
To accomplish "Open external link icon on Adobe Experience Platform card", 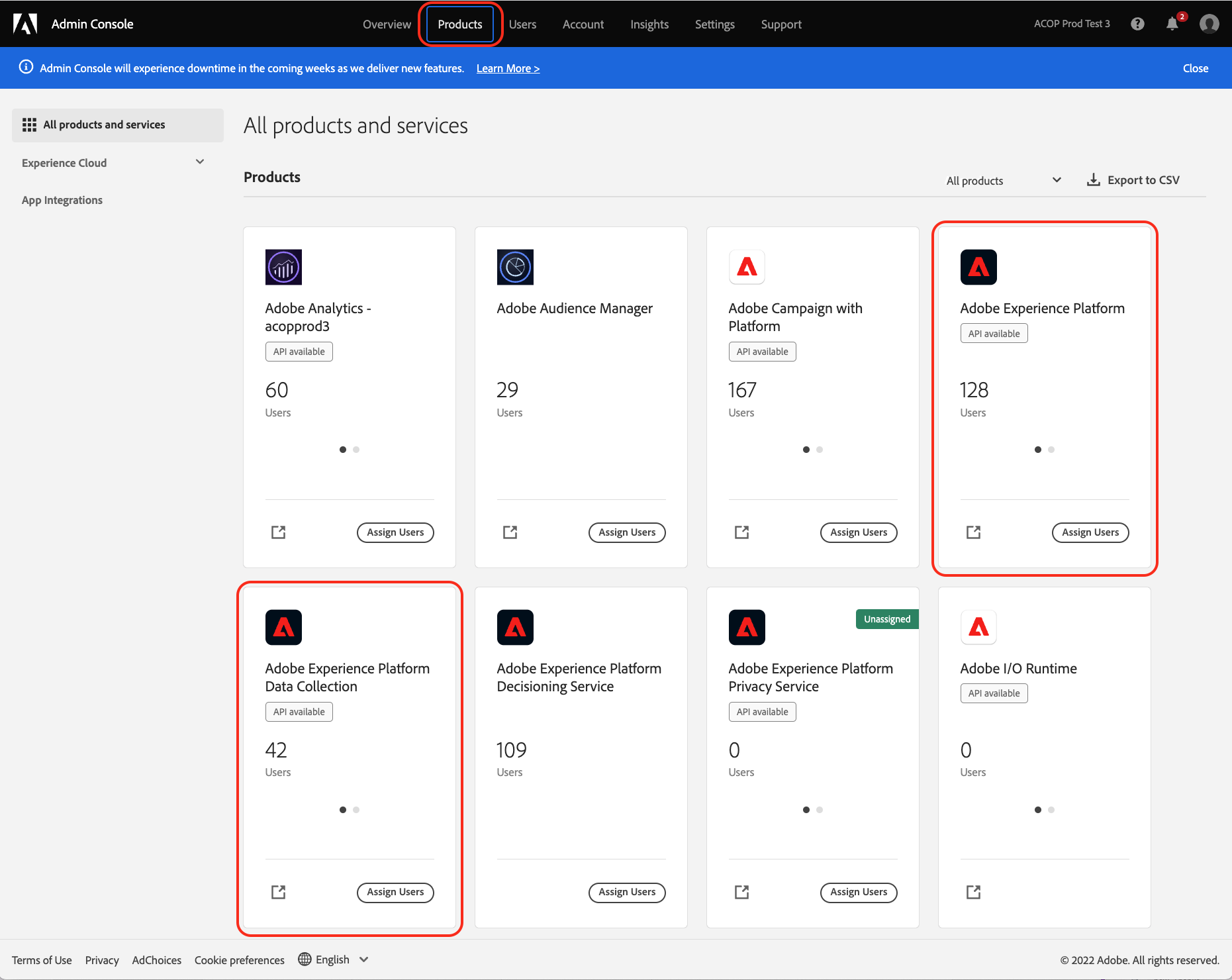I will click(974, 532).
